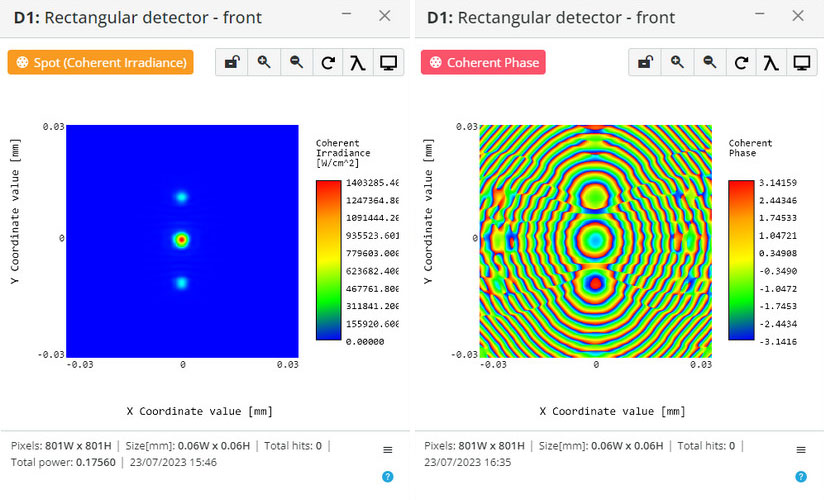Click the center ring of the Coherent Phase plot
This screenshot has height=500, width=824.
click(x=595, y=240)
